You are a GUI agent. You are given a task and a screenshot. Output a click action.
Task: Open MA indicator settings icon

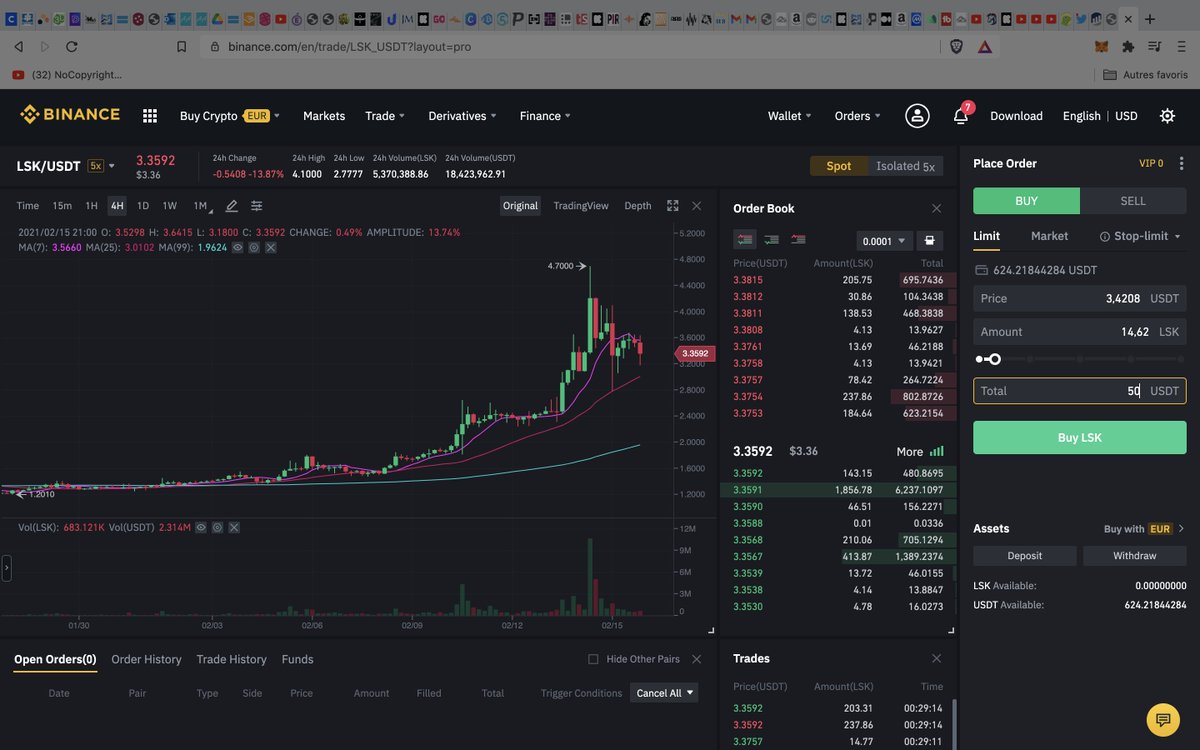(x=254, y=247)
